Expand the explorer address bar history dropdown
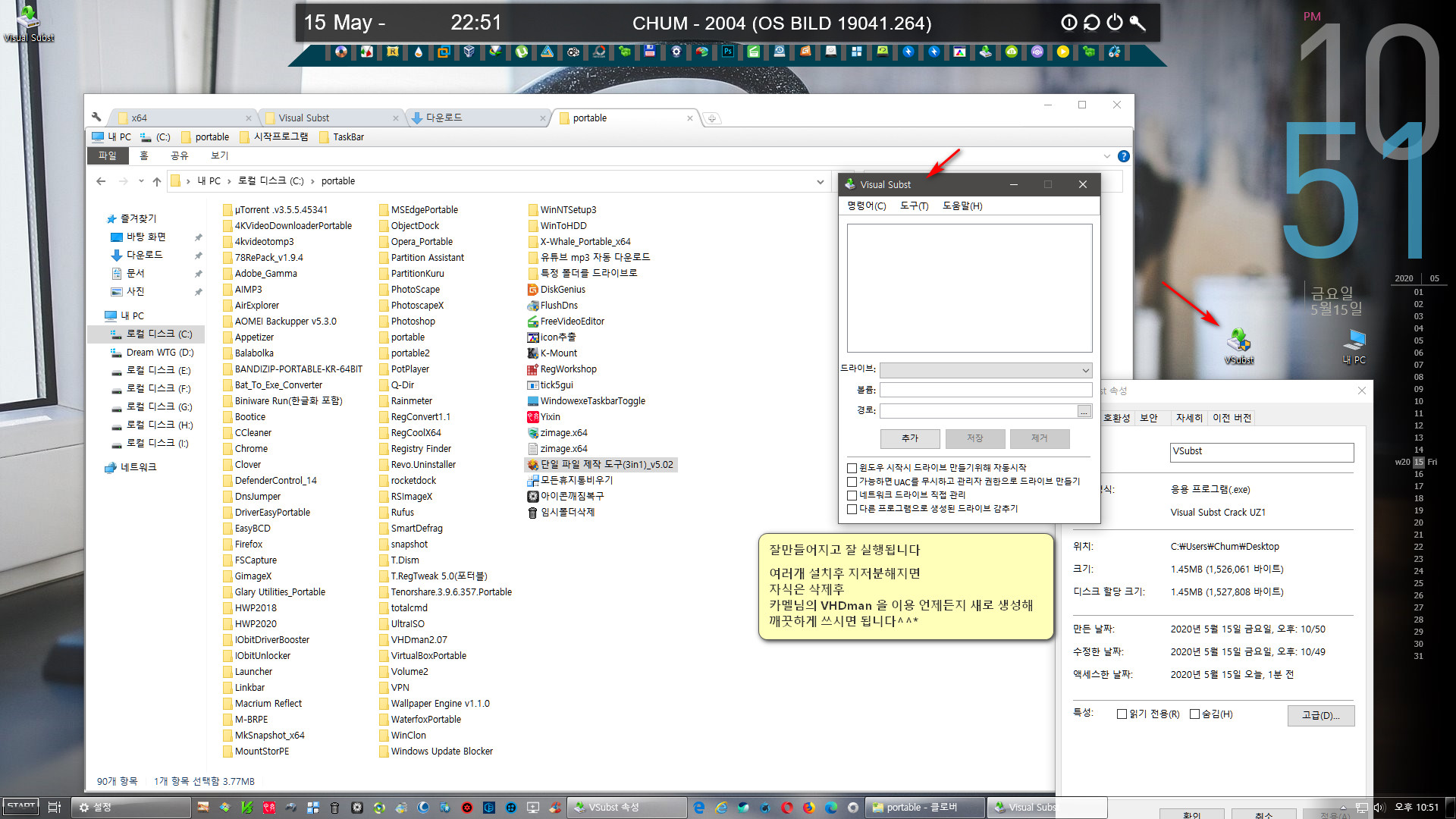Viewport: 1456px width, 819px height. pyautogui.click(x=820, y=181)
